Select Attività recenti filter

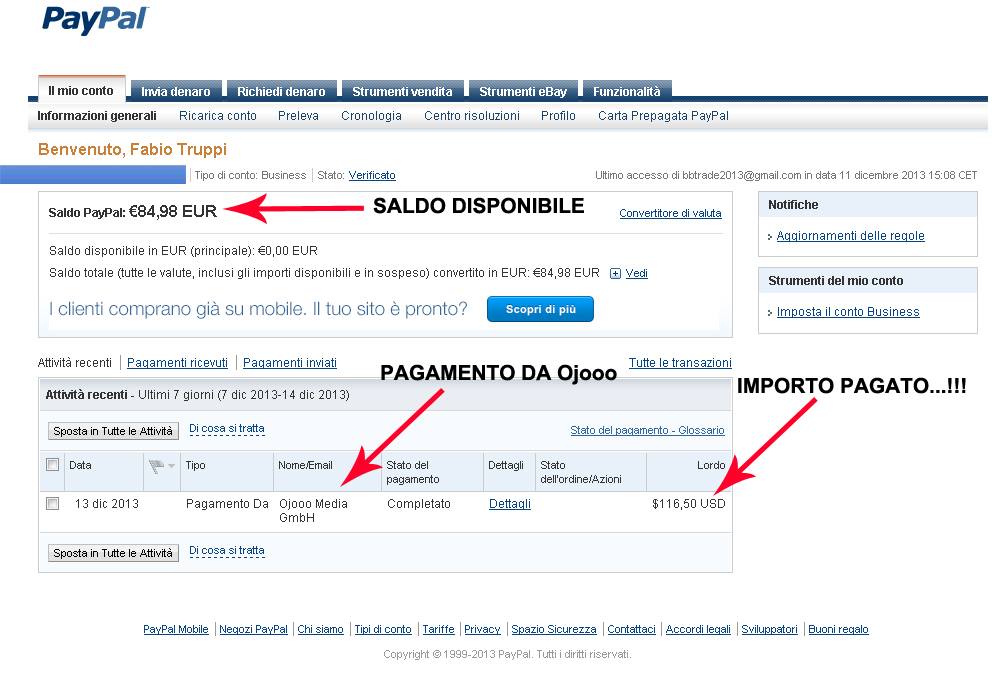[75, 363]
